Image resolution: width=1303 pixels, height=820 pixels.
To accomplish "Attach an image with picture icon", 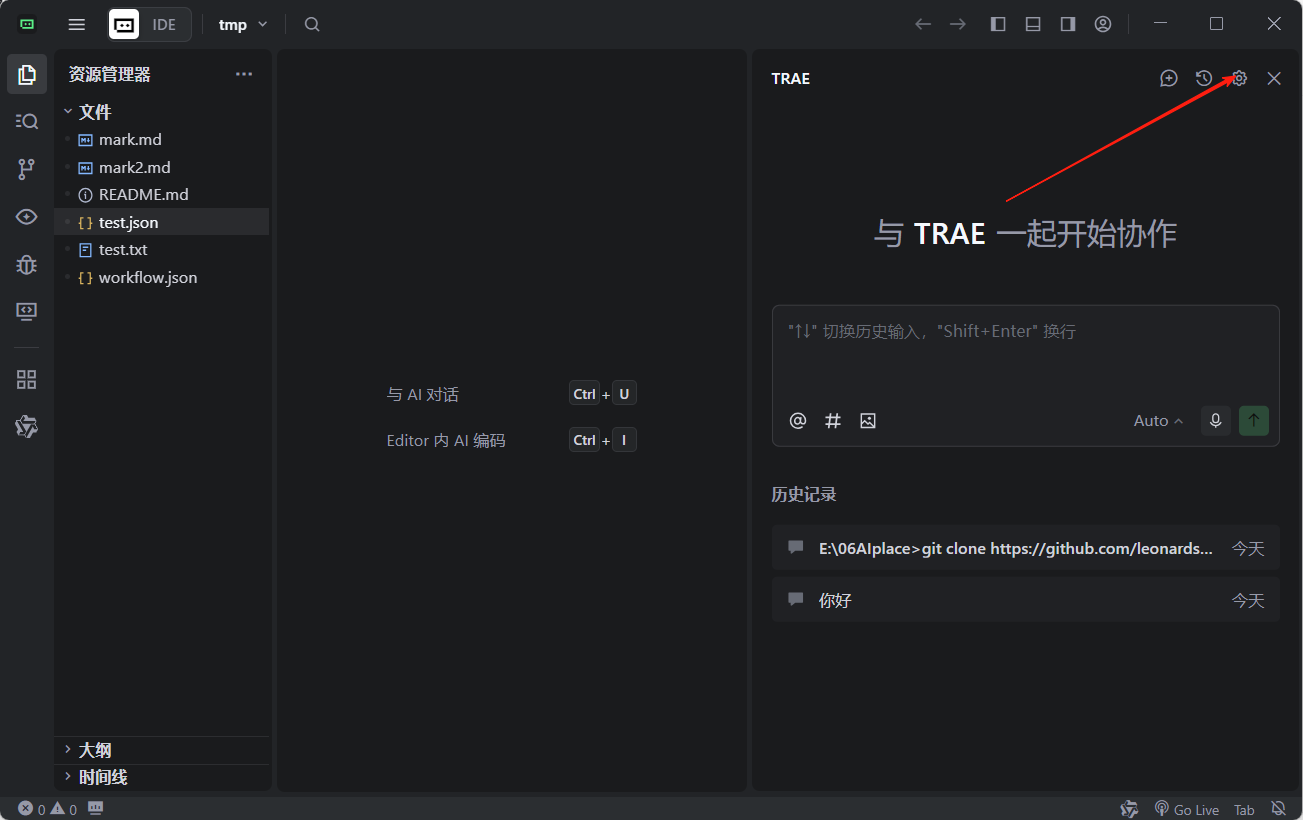I will coord(868,421).
